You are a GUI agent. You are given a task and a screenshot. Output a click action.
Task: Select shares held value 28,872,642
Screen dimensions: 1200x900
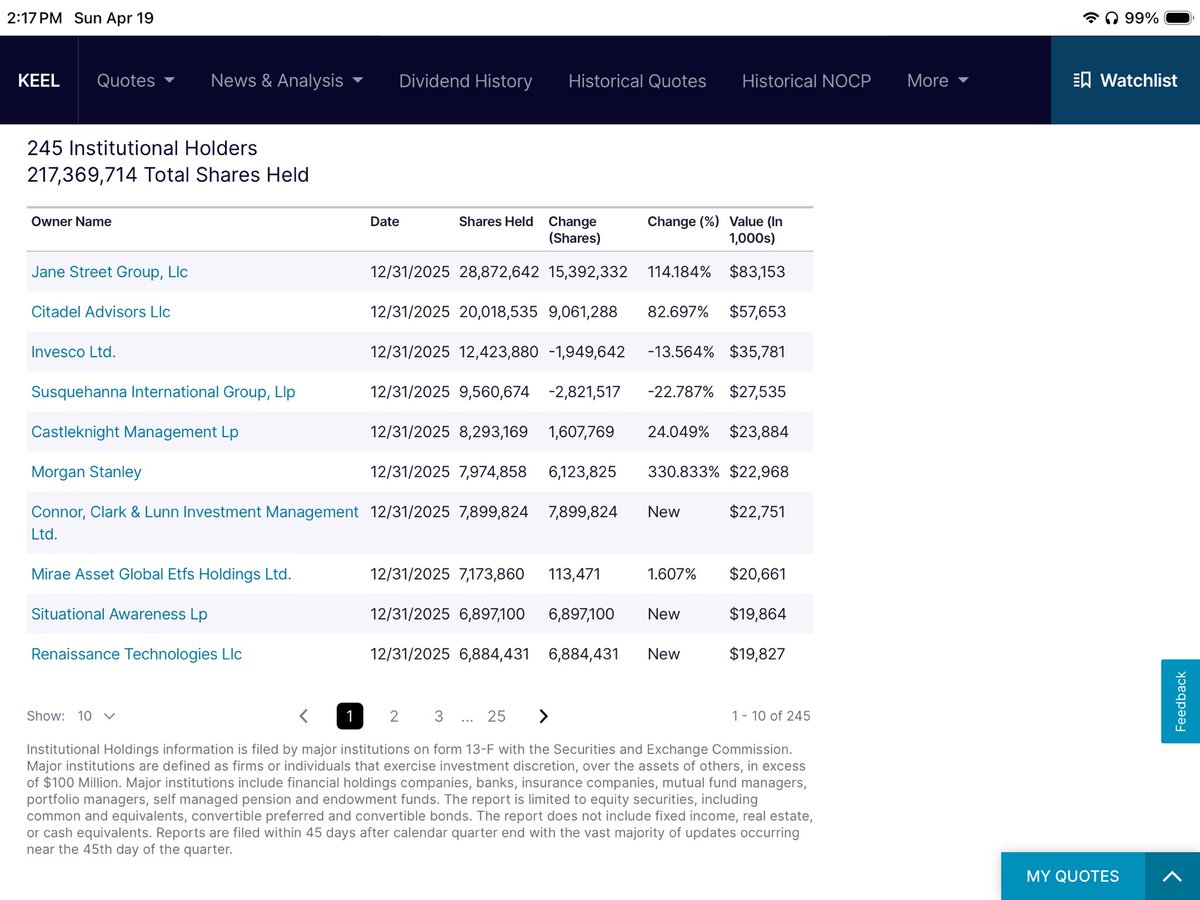click(x=499, y=272)
